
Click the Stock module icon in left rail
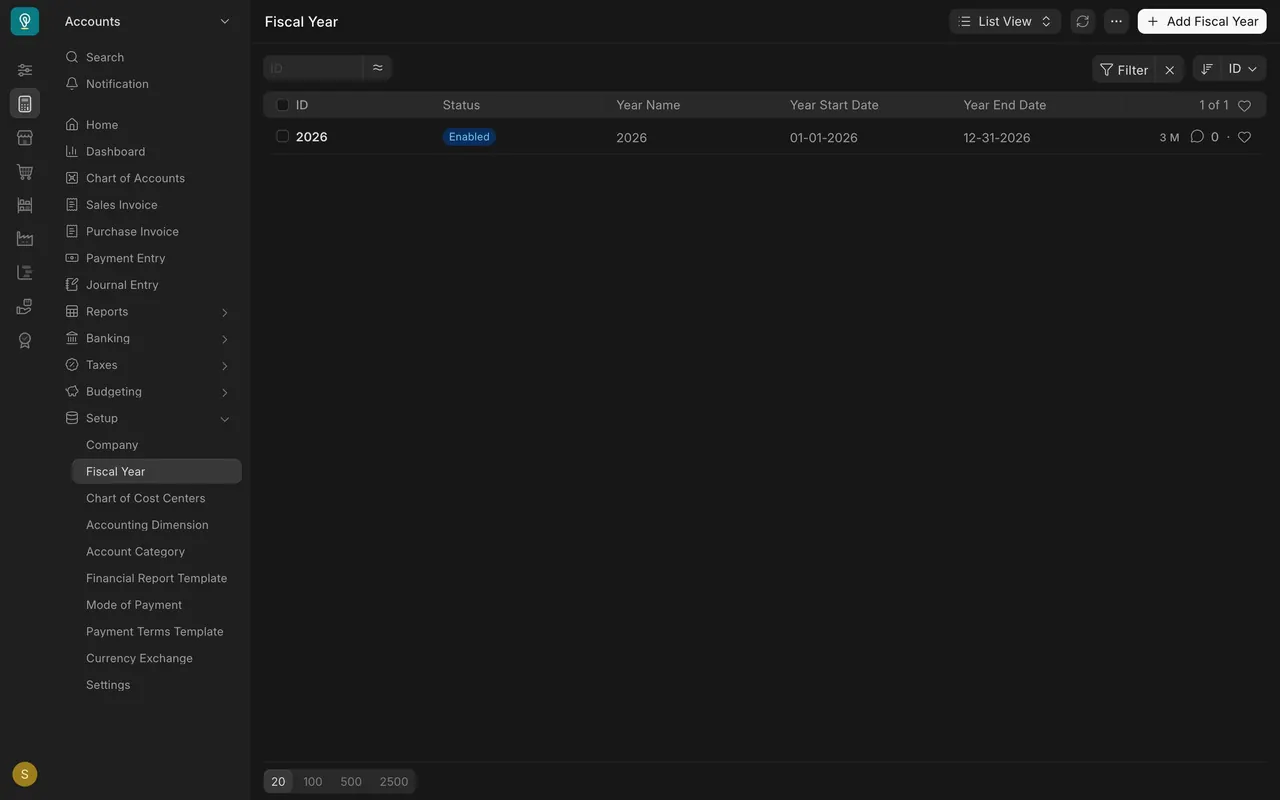point(25,205)
